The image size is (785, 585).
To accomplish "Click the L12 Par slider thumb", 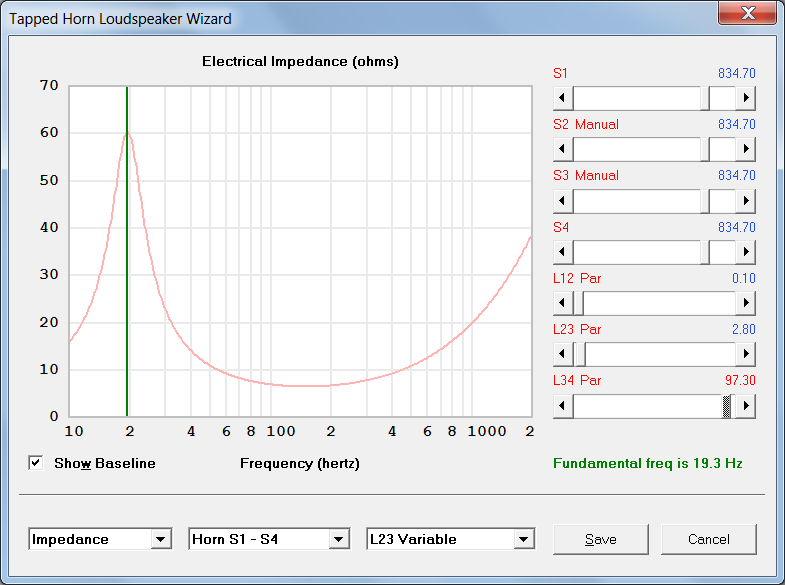I will [579, 302].
